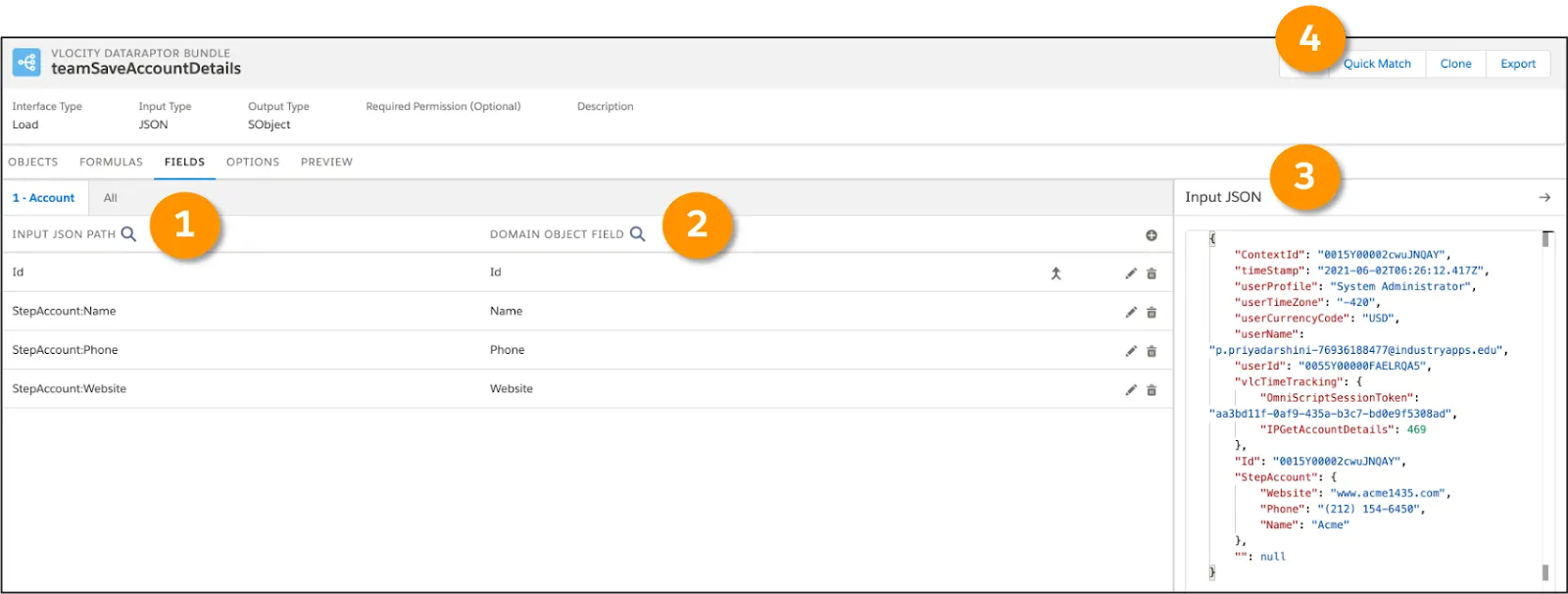Screen dimensions: 1568x594
Task: Collapse the Input JSON panel arrow
Action: 1544,197
